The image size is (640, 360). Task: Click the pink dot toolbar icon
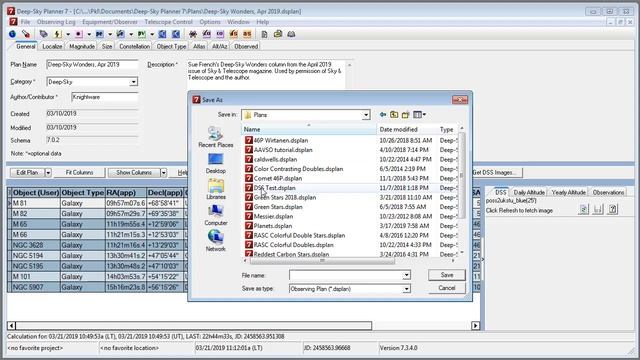pyautogui.click(x=78, y=34)
